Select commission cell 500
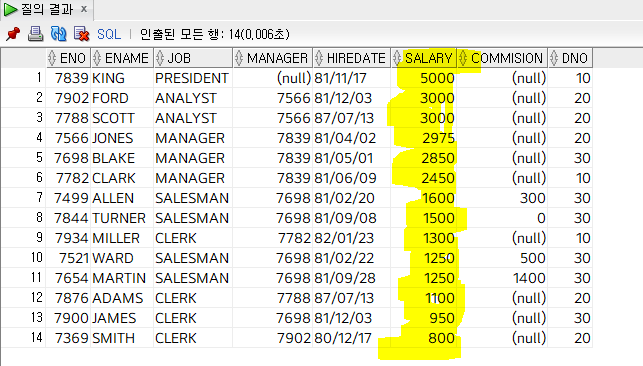Image resolution: width=643 pixels, height=366 pixels. (502, 258)
